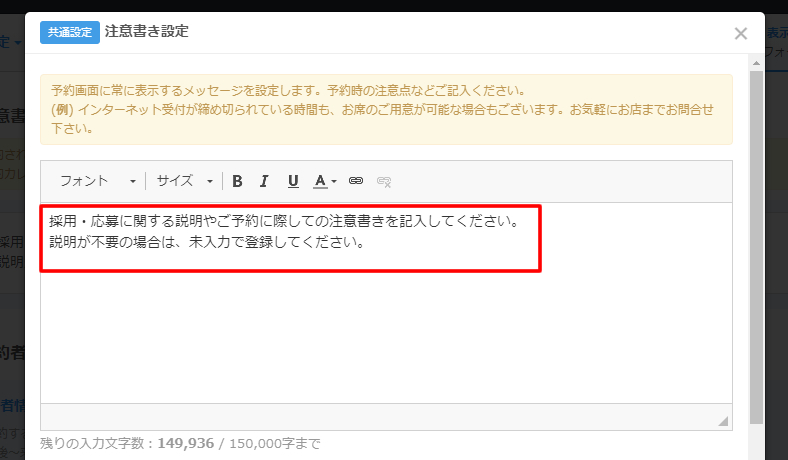Insert a hyperlink with the link icon

coord(355,181)
